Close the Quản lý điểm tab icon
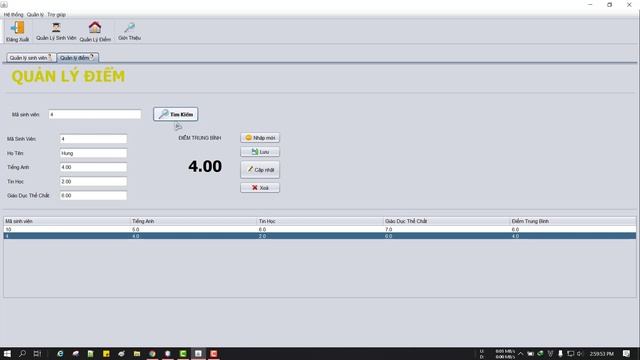The image size is (640, 360). (92, 57)
